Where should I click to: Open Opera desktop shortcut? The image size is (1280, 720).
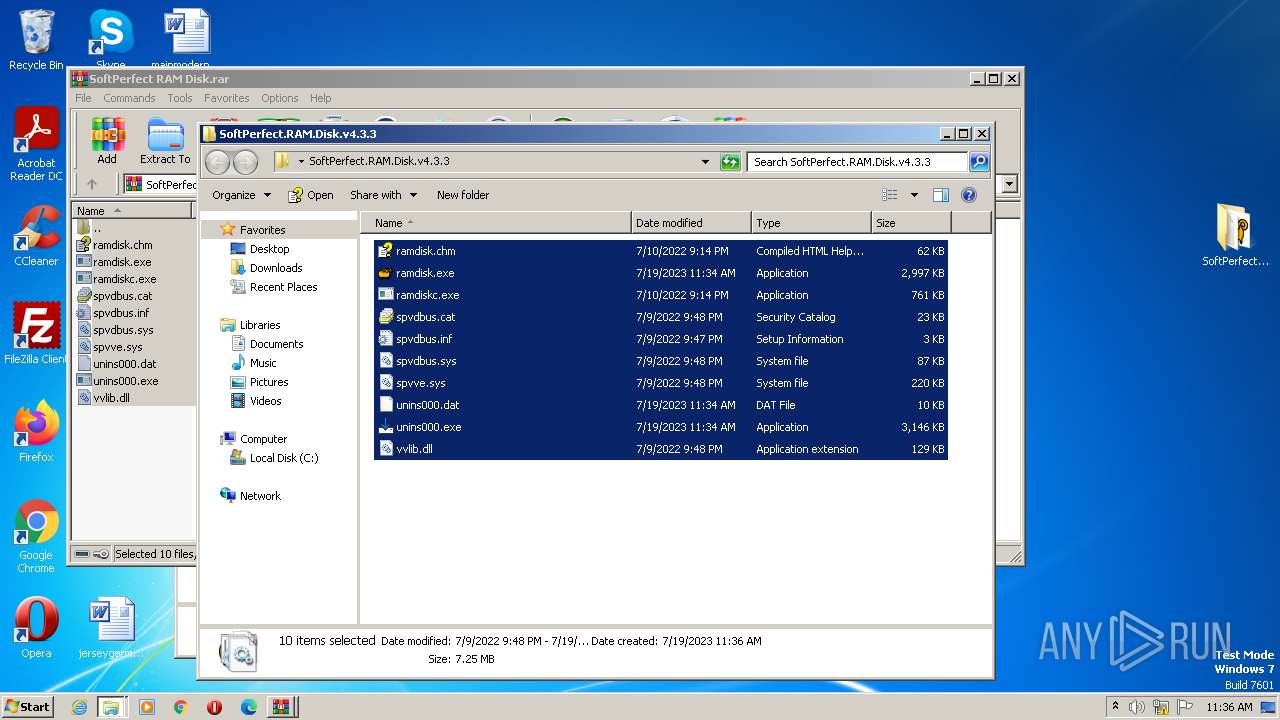point(36,628)
